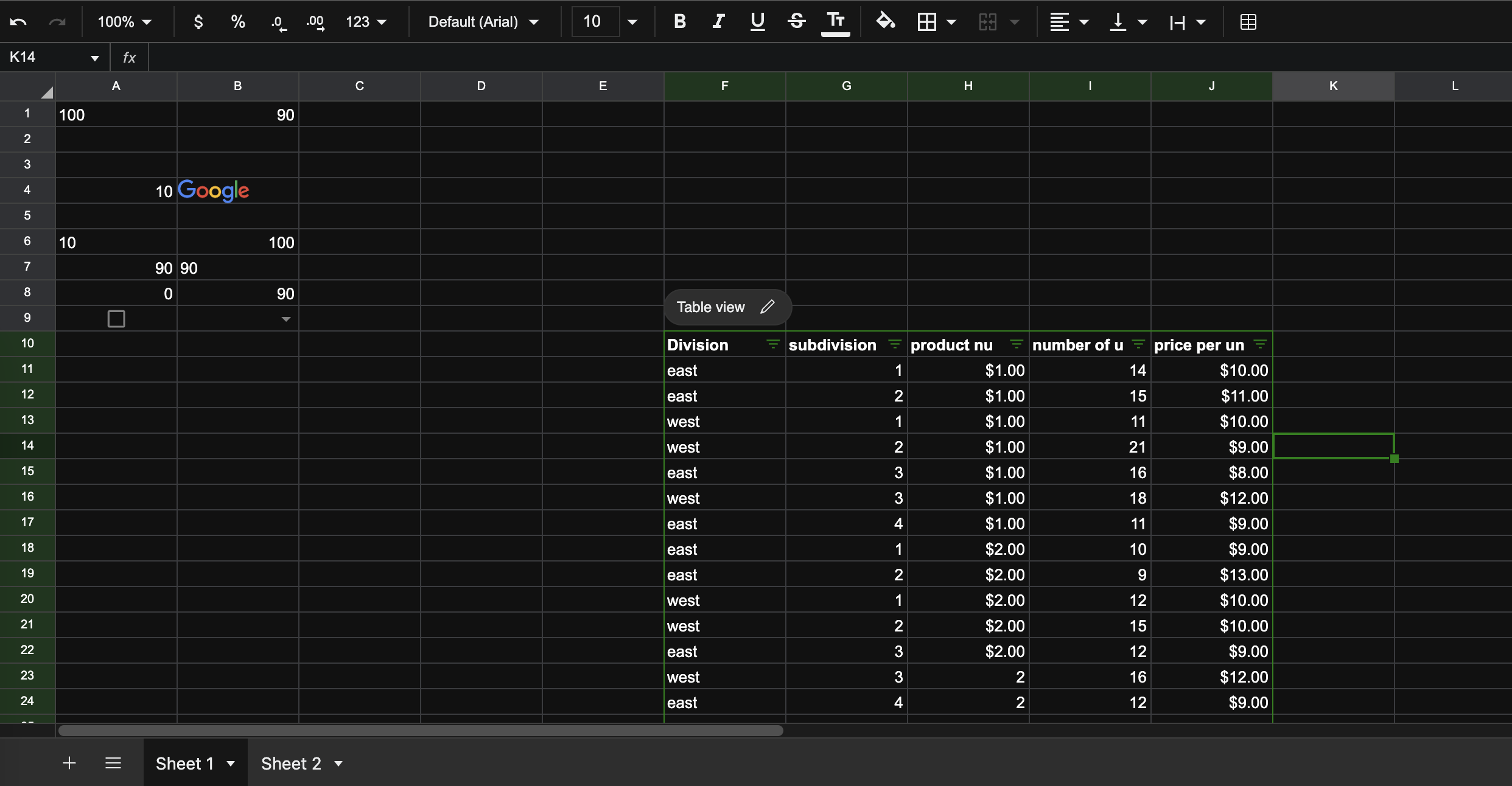1512x786 pixels.
Task: Click the Table view button
Action: click(710, 307)
